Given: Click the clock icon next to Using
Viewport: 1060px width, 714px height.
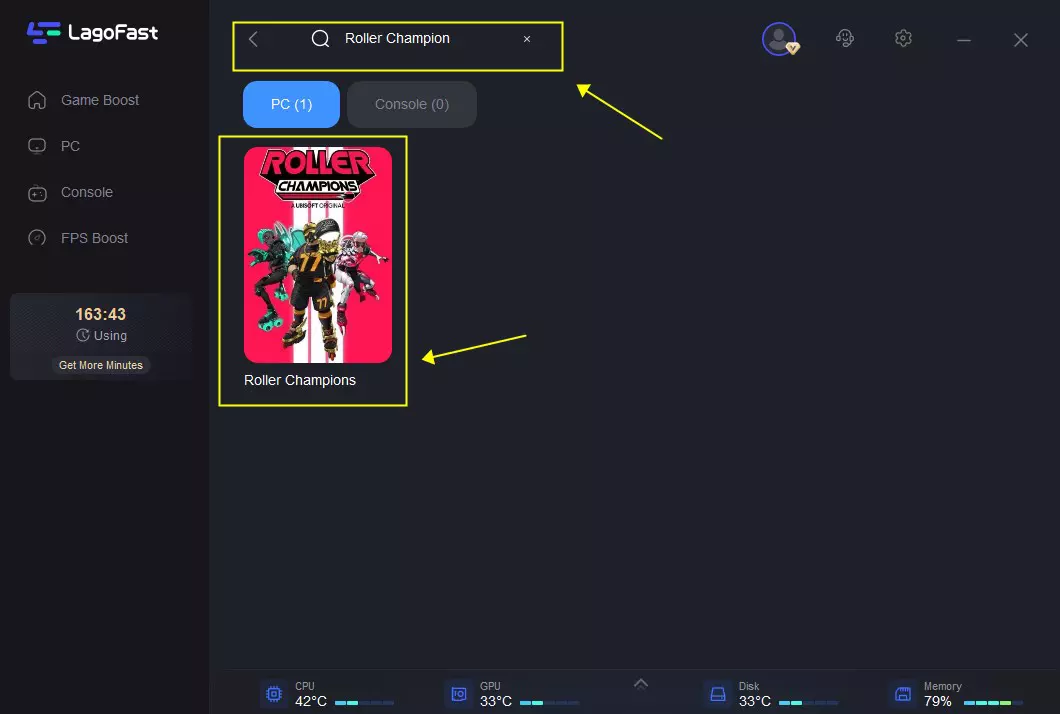Looking at the screenshot, I should (x=82, y=335).
